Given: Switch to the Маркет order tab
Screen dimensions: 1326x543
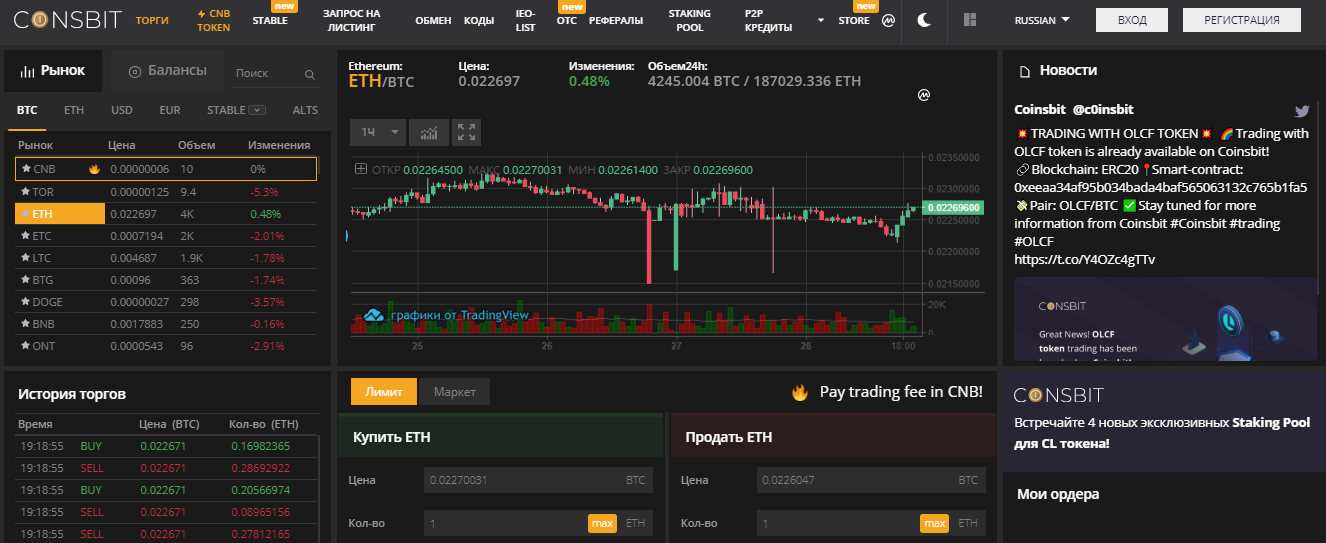Looking at the screenshot, I should tap(455, 392).
